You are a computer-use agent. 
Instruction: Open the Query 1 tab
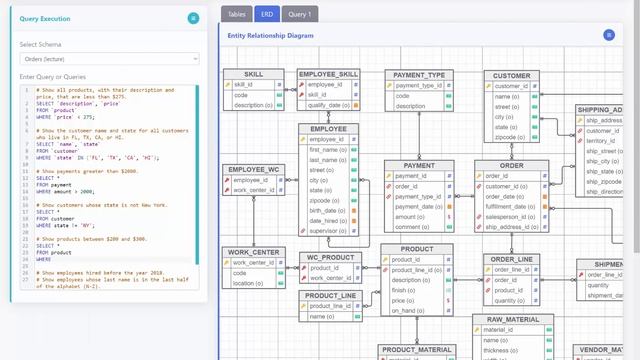coord(300,14)
